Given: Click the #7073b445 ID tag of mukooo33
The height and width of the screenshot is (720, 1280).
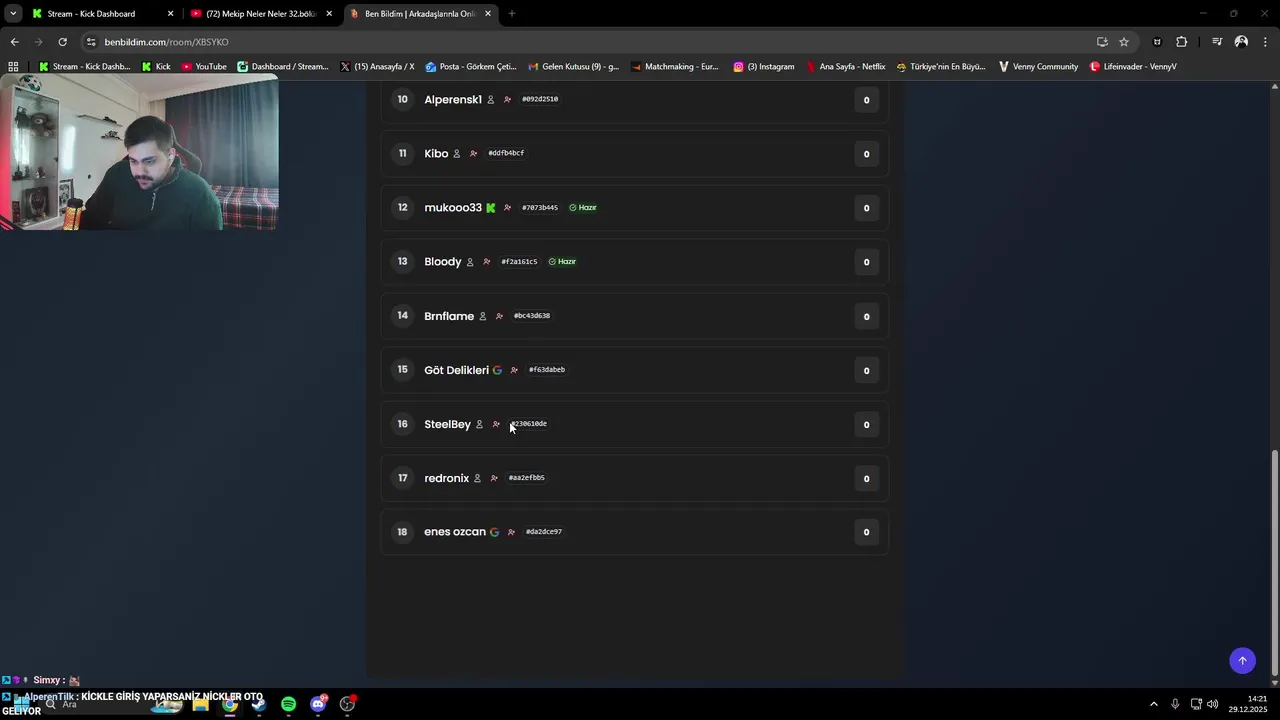Looking at the screenshot, I should pyautogui.click(x=540, y=208).
